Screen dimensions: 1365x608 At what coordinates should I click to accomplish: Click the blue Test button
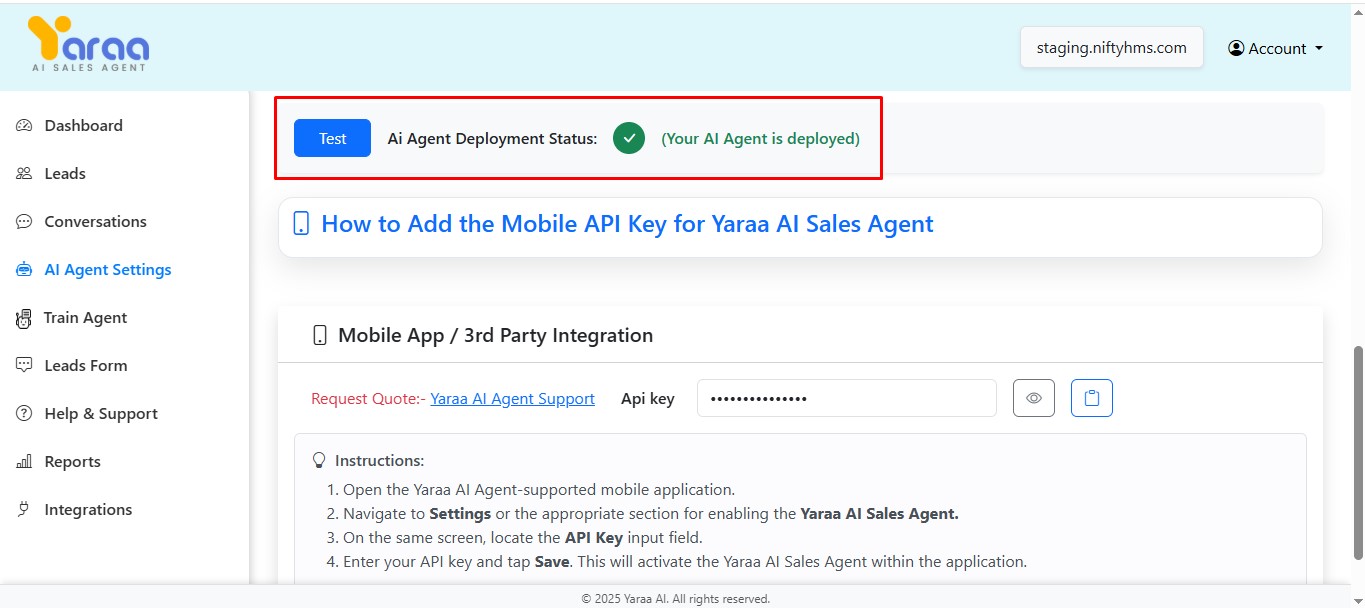332,138
